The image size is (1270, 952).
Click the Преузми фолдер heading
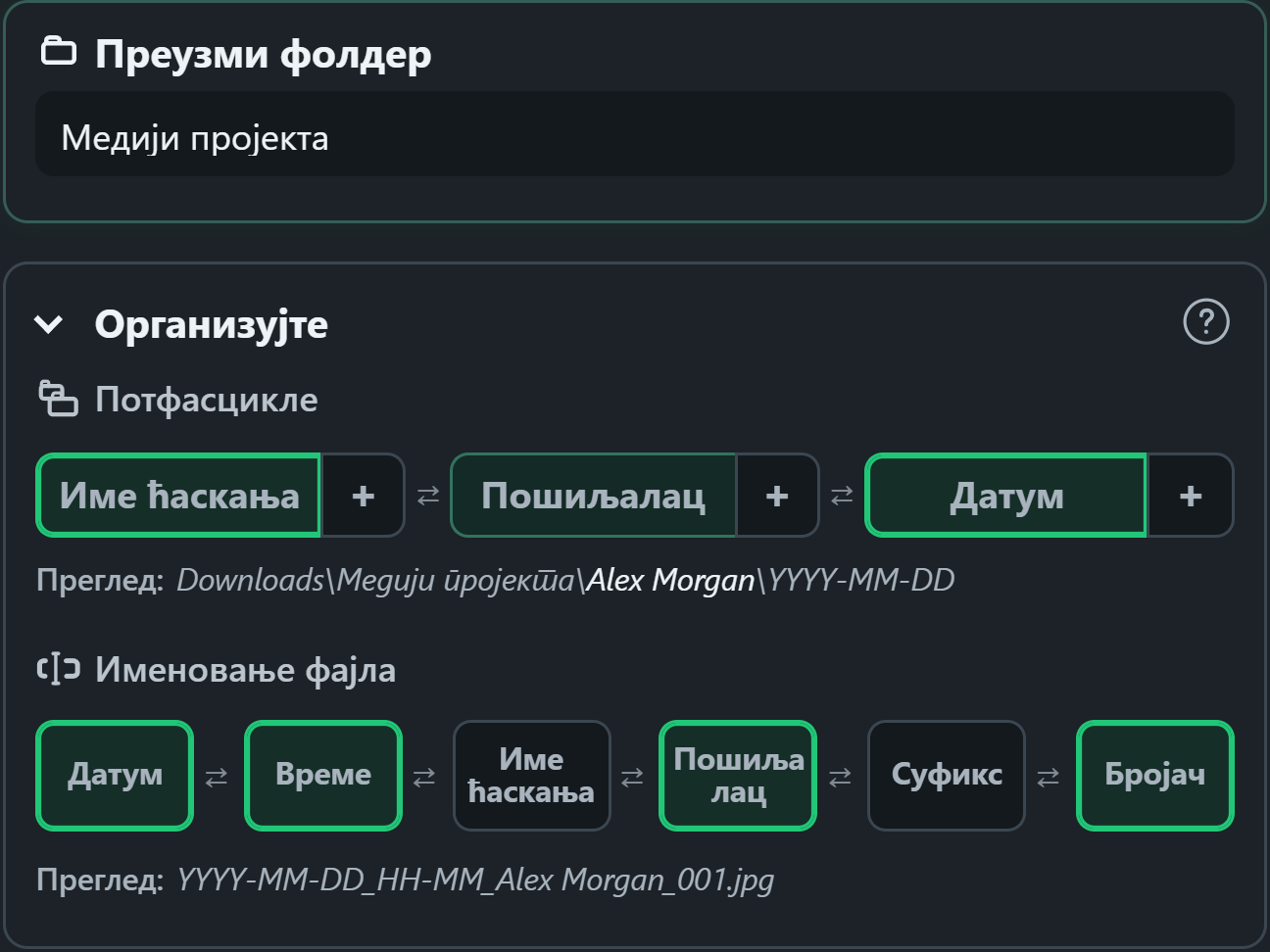coord(263,54)
